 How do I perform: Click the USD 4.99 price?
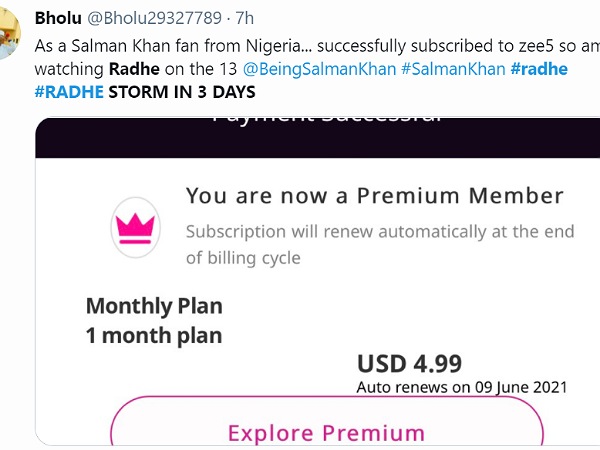[x=409, y=363]
